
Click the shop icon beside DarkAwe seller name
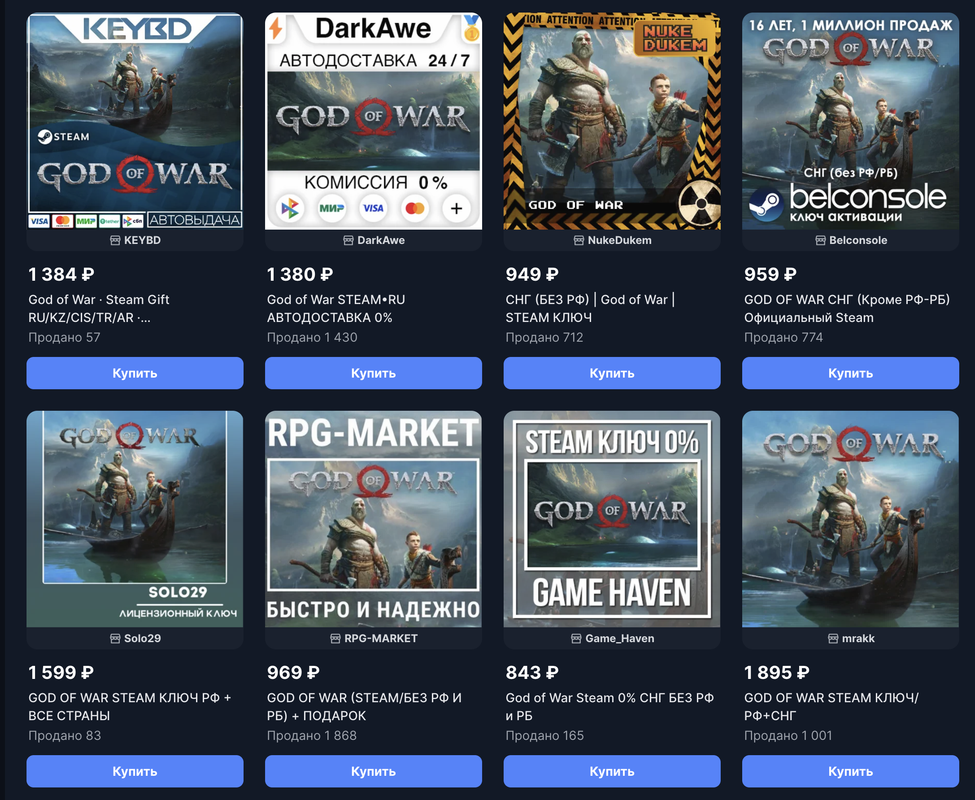click(x=348, y=241)
